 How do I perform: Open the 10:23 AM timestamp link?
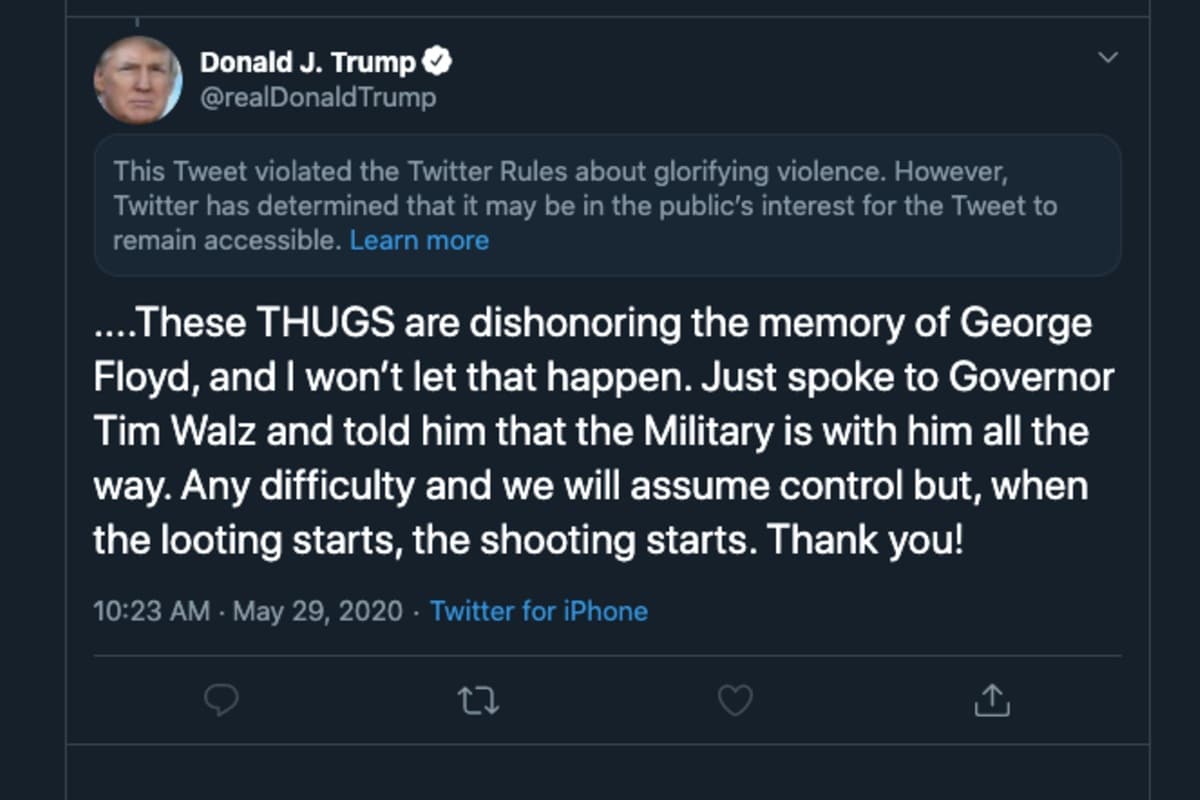151,611
